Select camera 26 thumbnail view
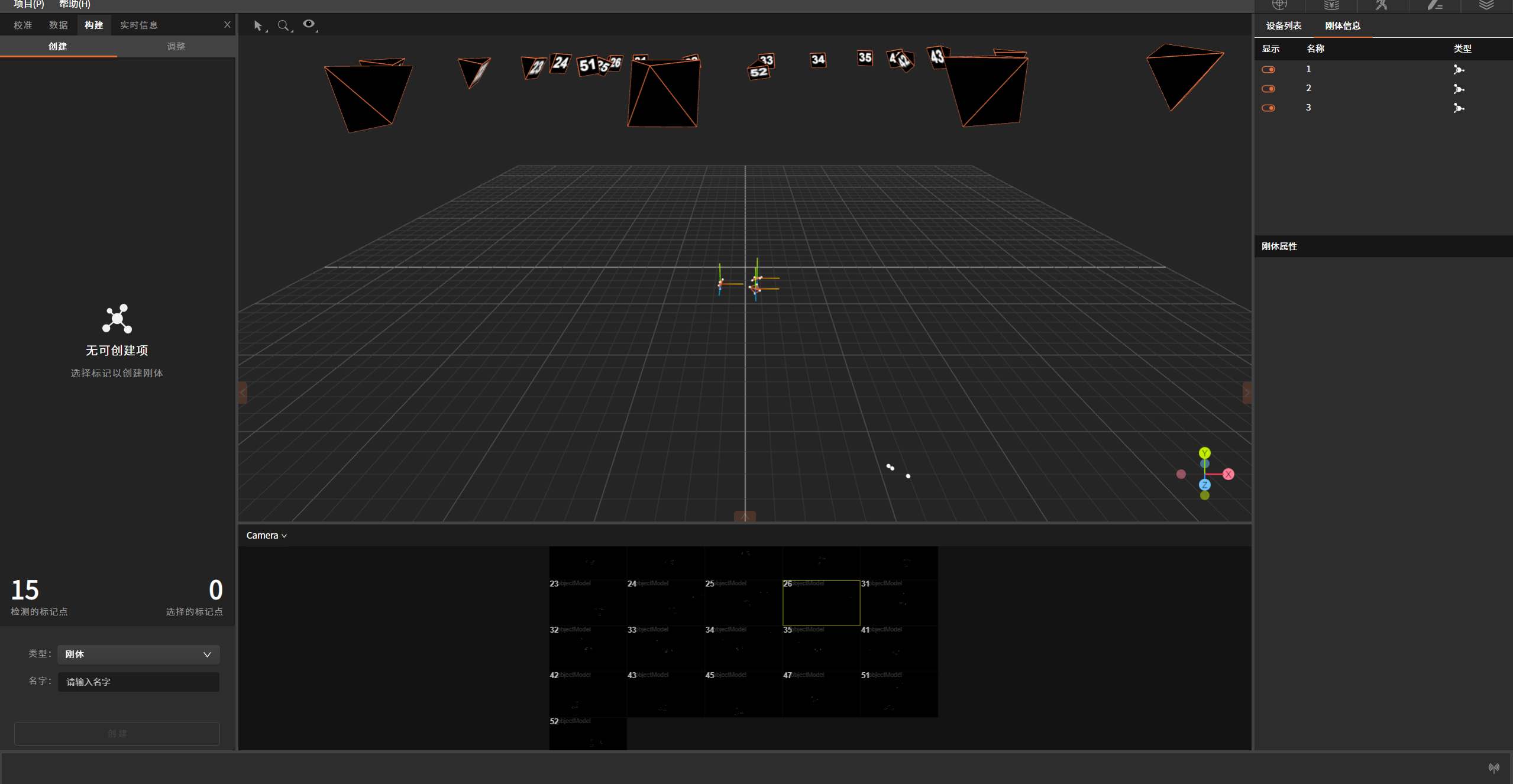The width and height of the screenshot is (1513, 784). click(821, 602)
